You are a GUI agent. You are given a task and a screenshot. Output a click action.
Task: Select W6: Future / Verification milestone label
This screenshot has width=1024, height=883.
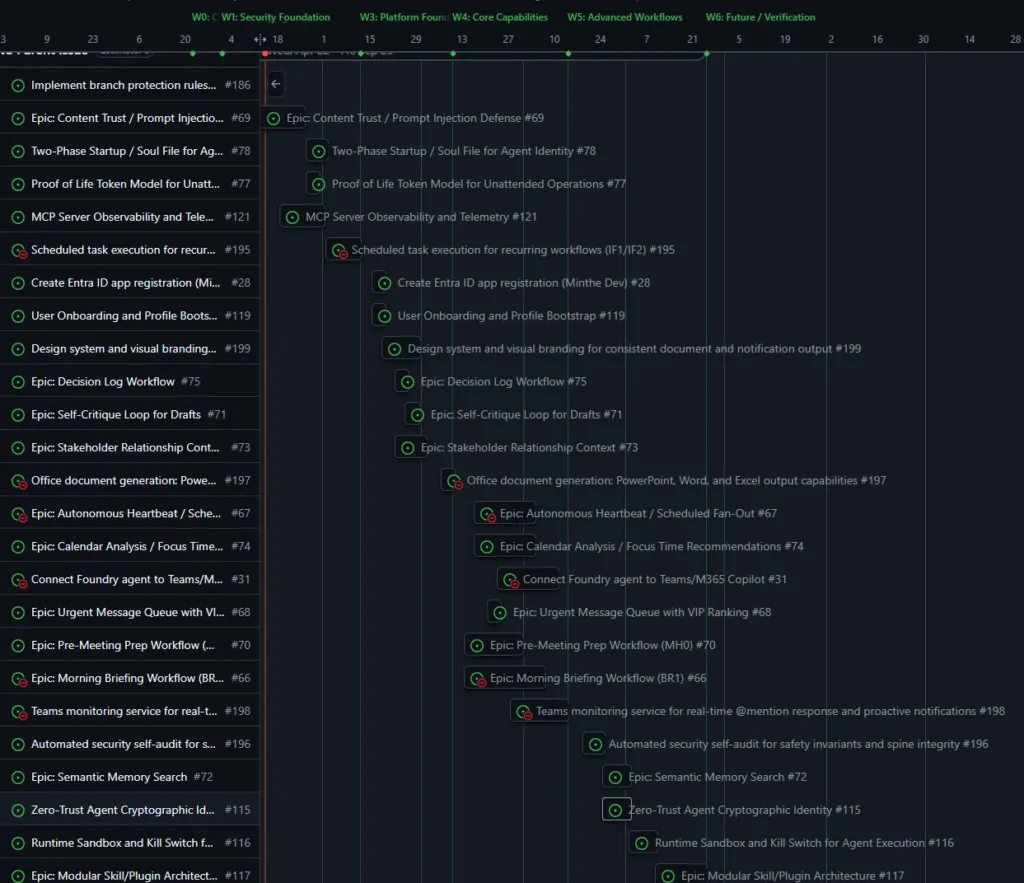point(760,17)
